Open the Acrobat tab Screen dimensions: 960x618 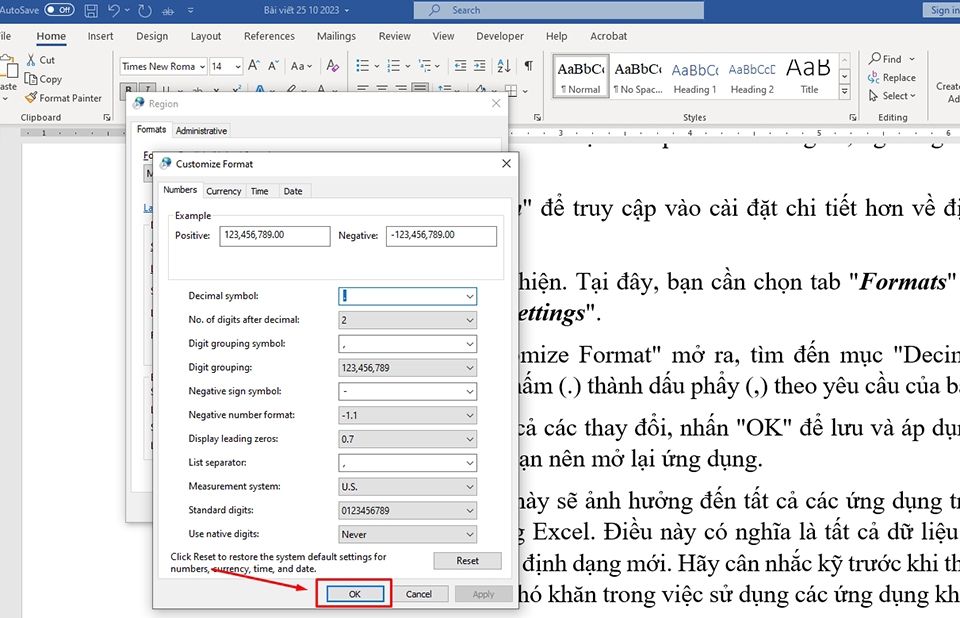tap(609, 36)
